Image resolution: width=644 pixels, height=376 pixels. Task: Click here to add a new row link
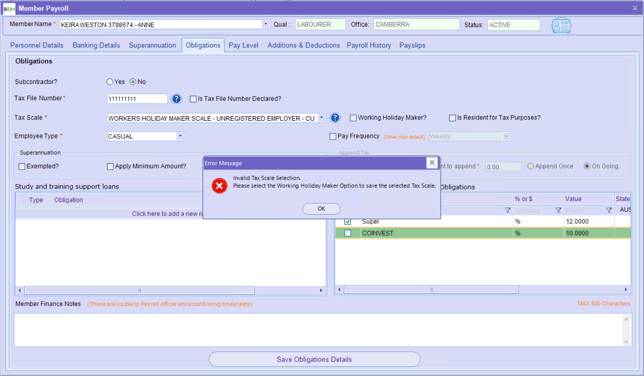point(167,214)
